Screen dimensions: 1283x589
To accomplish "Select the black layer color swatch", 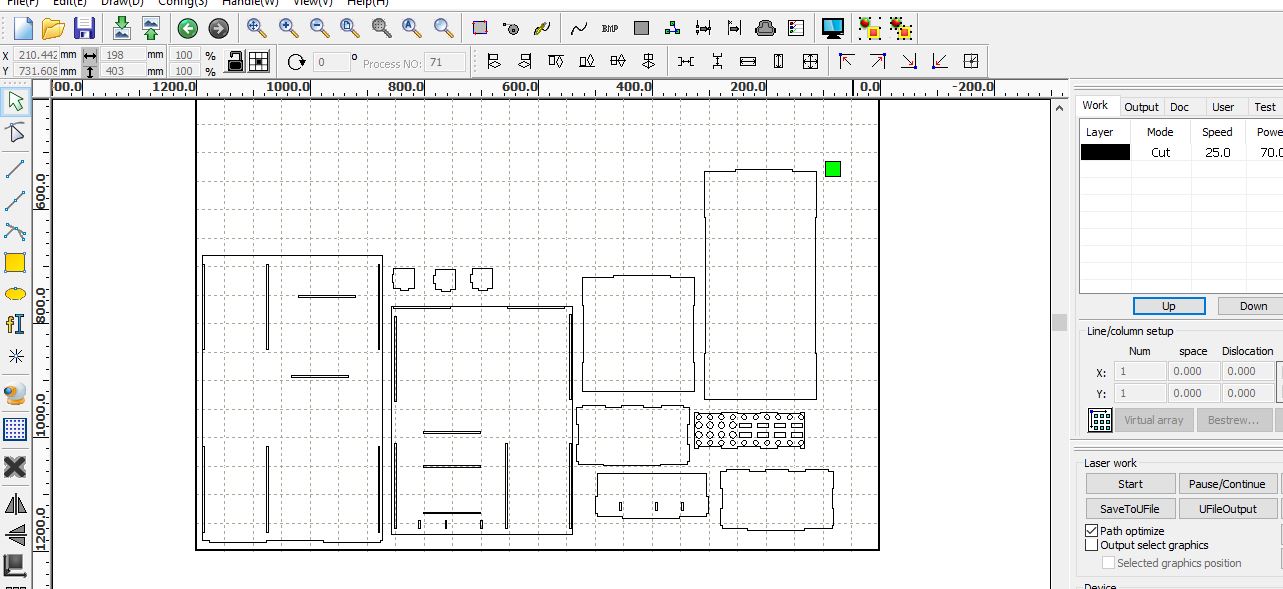I will pos(1105,153).
